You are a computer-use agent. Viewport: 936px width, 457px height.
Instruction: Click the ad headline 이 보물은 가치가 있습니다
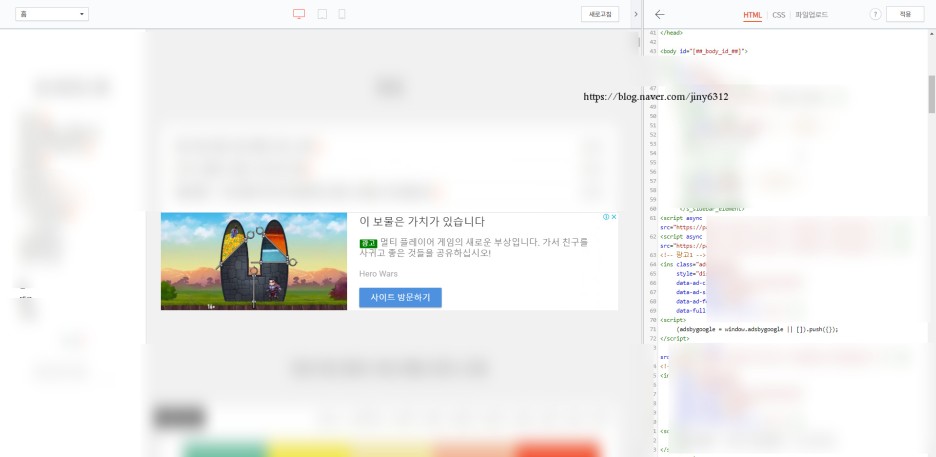point(422,222)
